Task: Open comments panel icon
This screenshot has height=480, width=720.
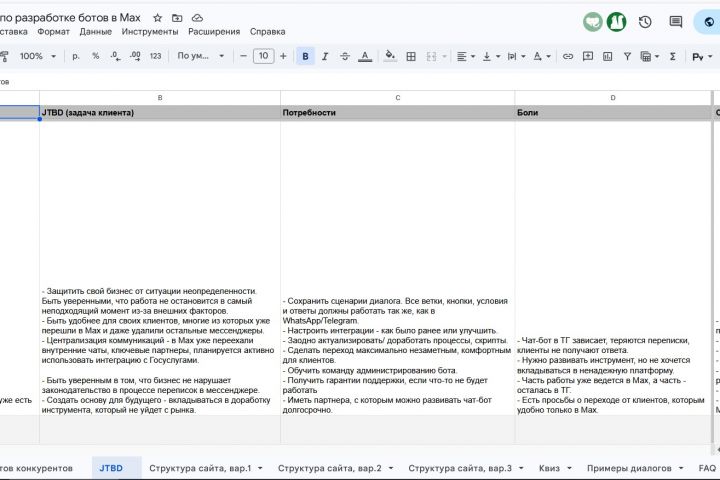Action: tap(675, 22)
